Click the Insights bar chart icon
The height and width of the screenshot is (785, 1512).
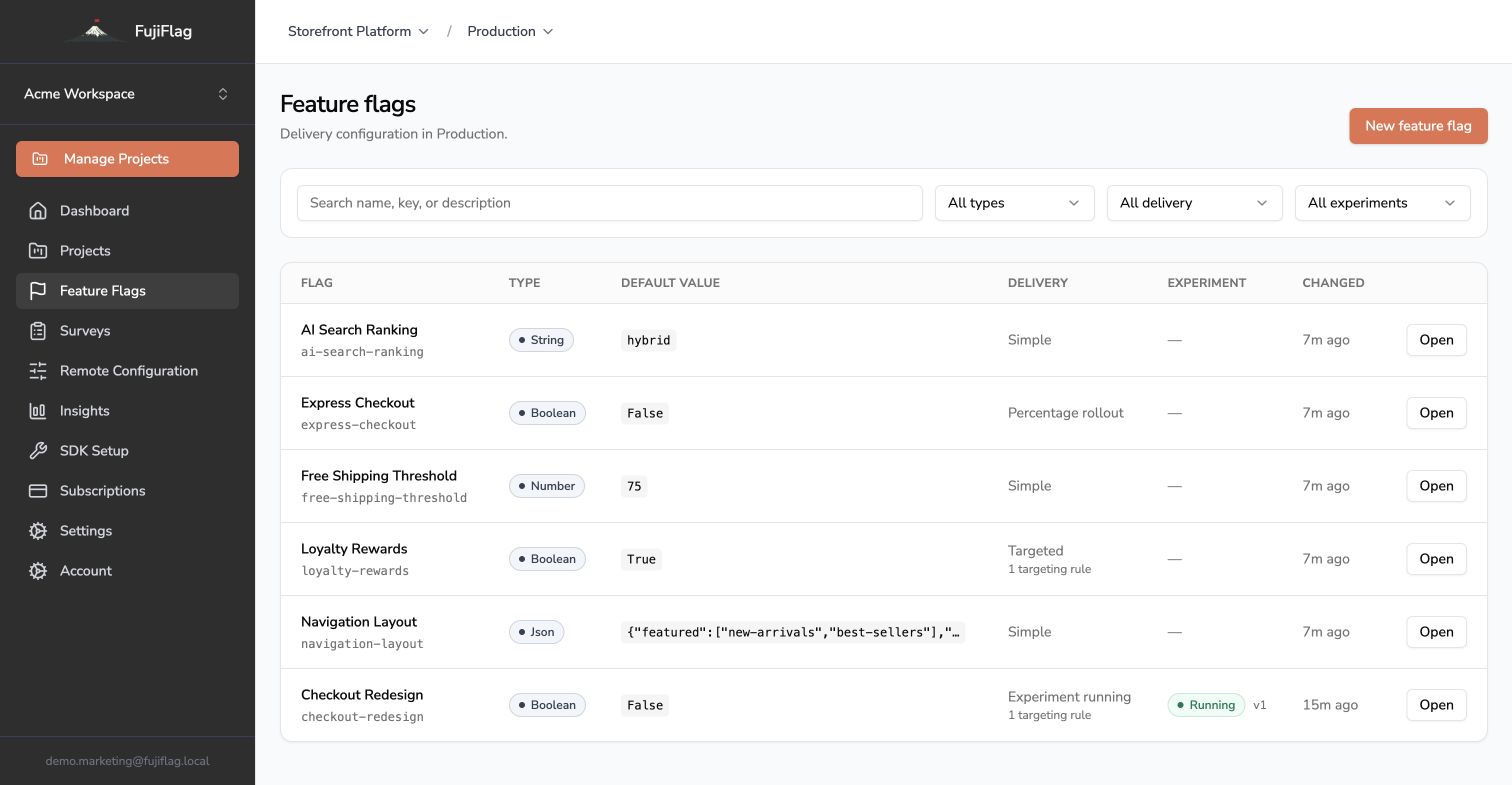38,411
